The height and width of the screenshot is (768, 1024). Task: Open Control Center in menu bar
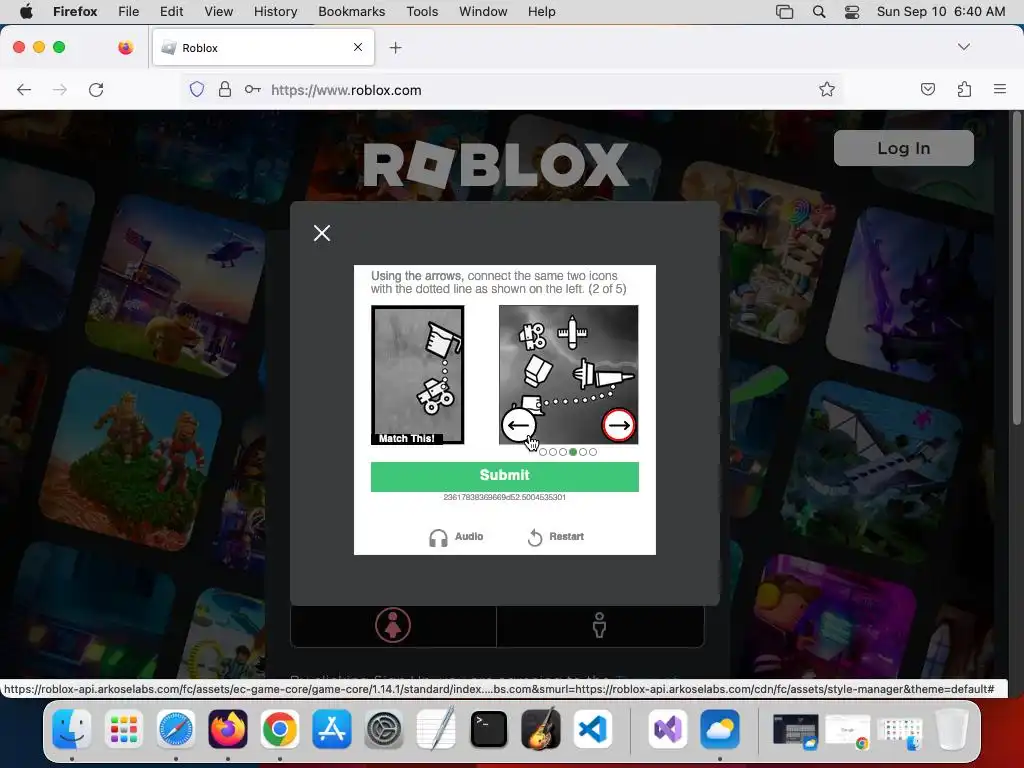(852, 11)
